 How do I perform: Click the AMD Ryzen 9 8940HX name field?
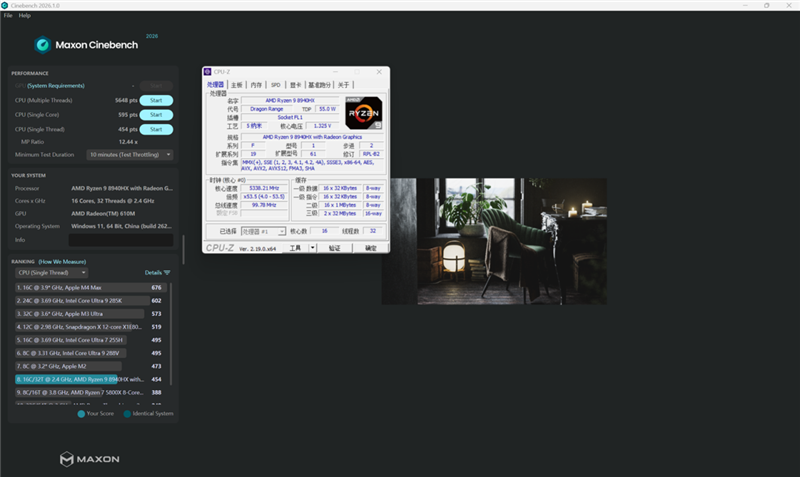tap(290, 101)
